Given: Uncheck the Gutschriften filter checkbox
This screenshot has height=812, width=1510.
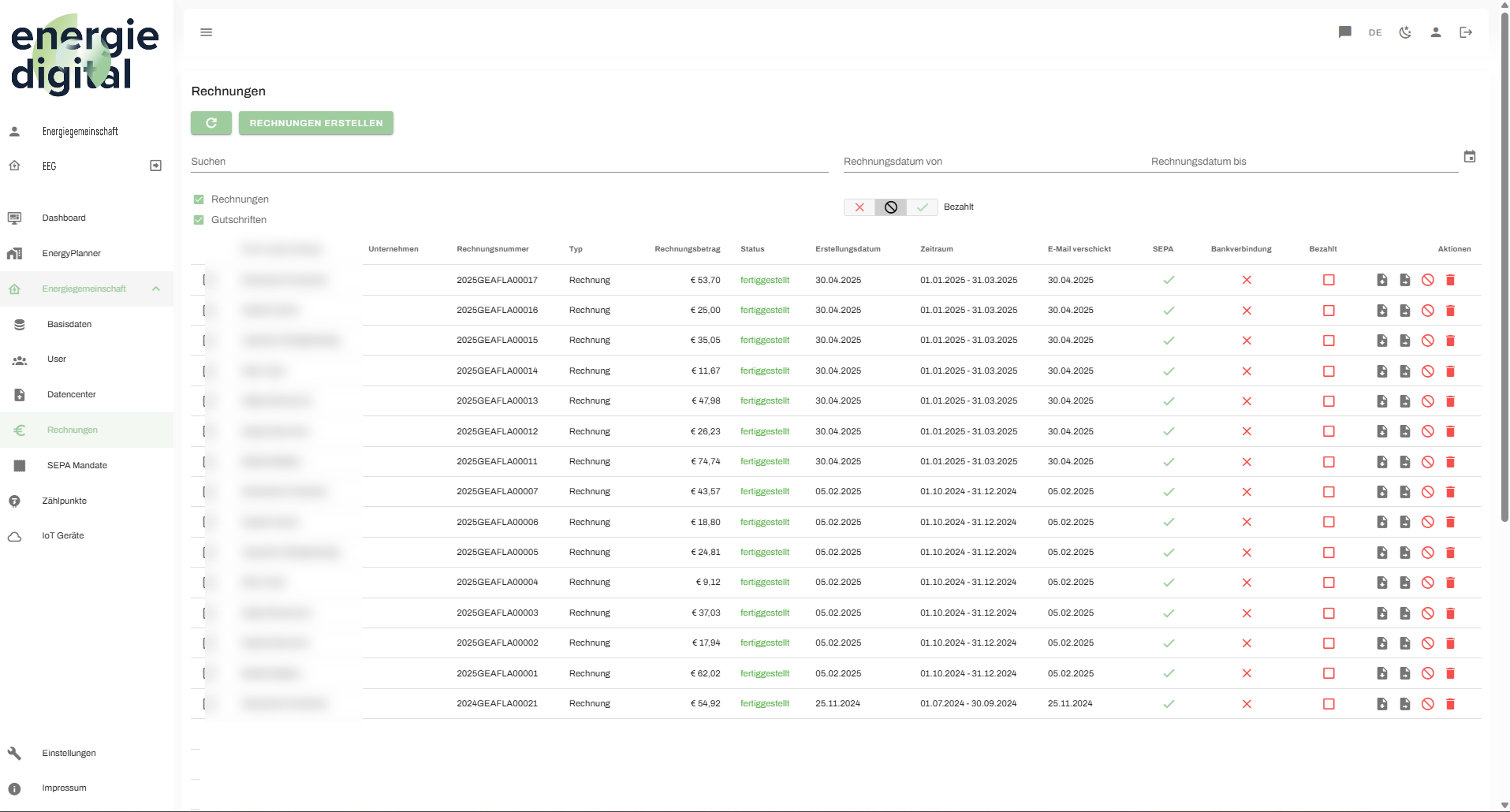Looking at the screenshot, I should 199,220.
